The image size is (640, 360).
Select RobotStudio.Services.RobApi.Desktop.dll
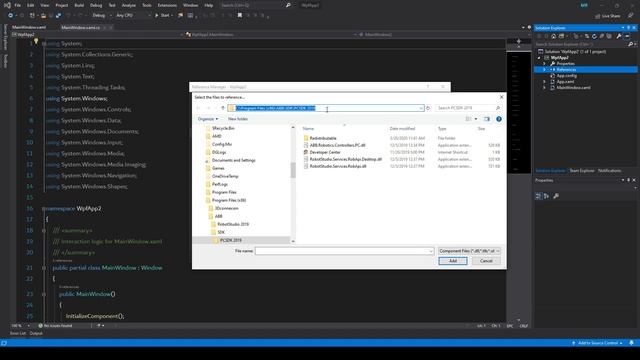pyautogui.click(x=345, y=159)
